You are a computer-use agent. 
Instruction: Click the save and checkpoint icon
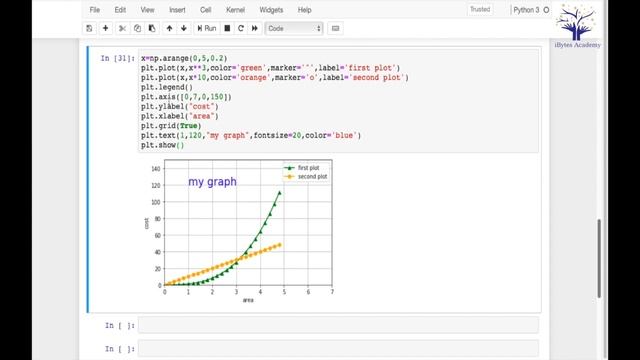click(x=89, y=28)
